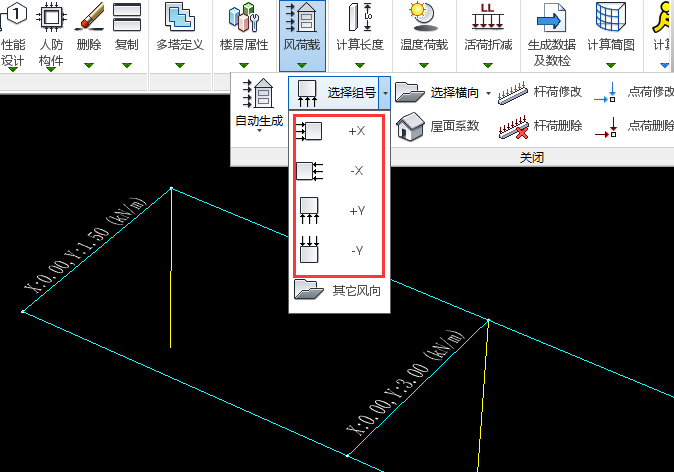This screenshot has width=674, height=472.
Task: Click 点荷修改 point load modify
Action: 634,92
